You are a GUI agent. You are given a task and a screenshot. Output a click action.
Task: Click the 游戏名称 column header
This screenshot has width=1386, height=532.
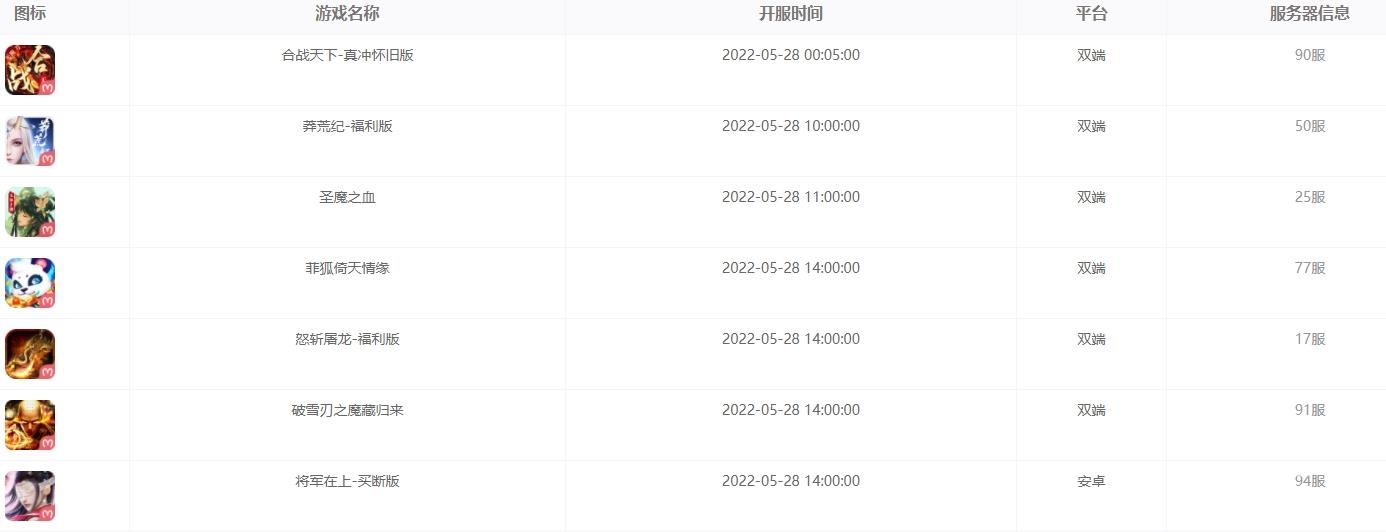tap(347, 14)
